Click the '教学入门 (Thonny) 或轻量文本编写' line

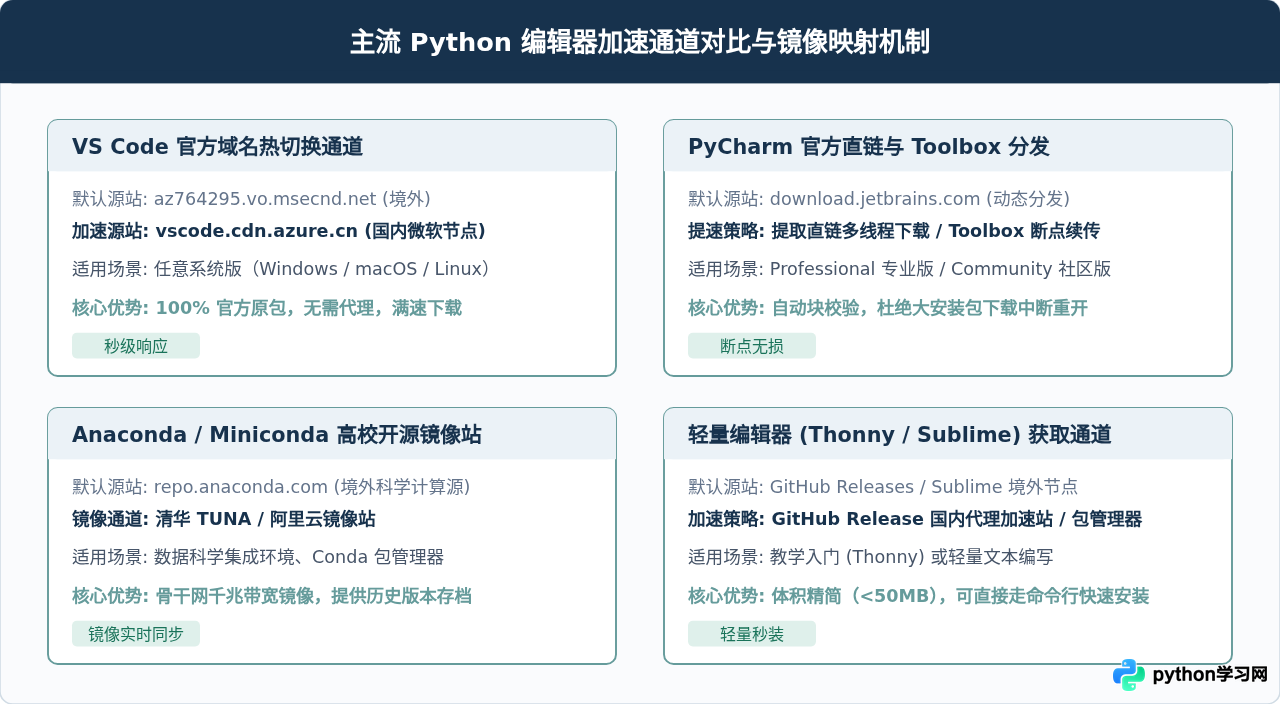pyautogui.click(x=871, y=557)
